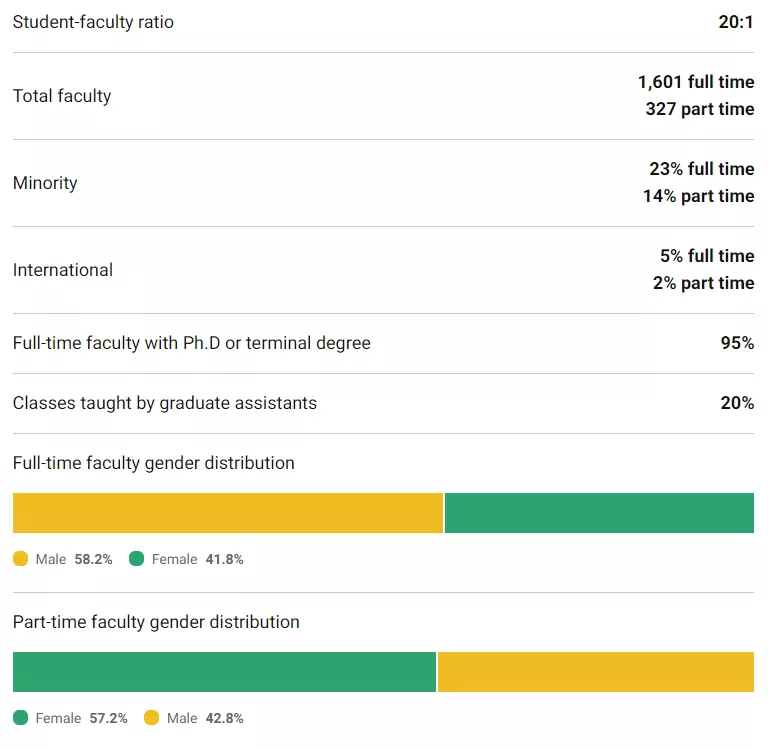Click the green Female dot beside 41.8%
Viewport: 768px width, 749px height.
[137, 559]
